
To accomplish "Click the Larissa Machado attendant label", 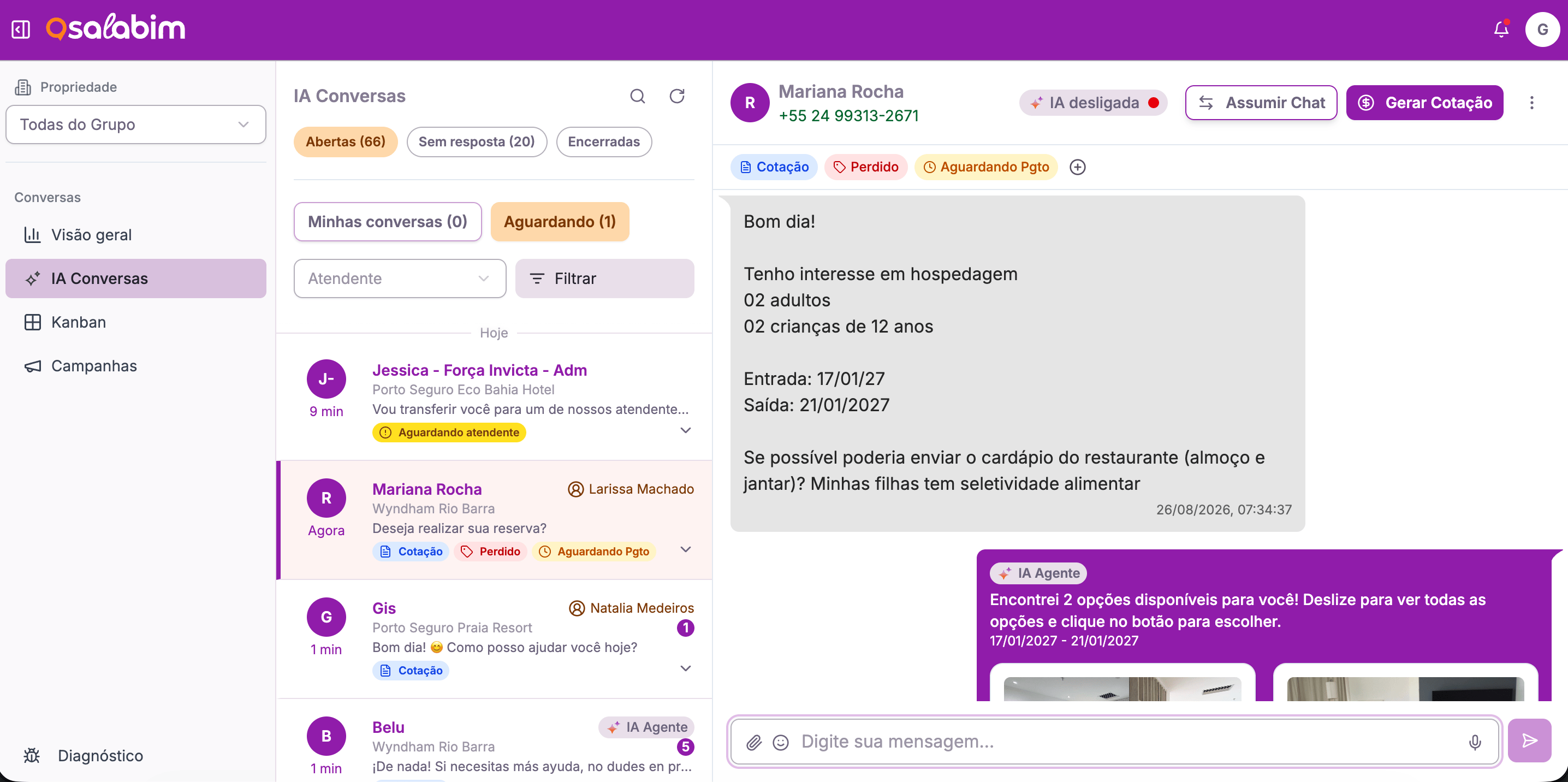I will pyautogui.click(x=631, y=489).
